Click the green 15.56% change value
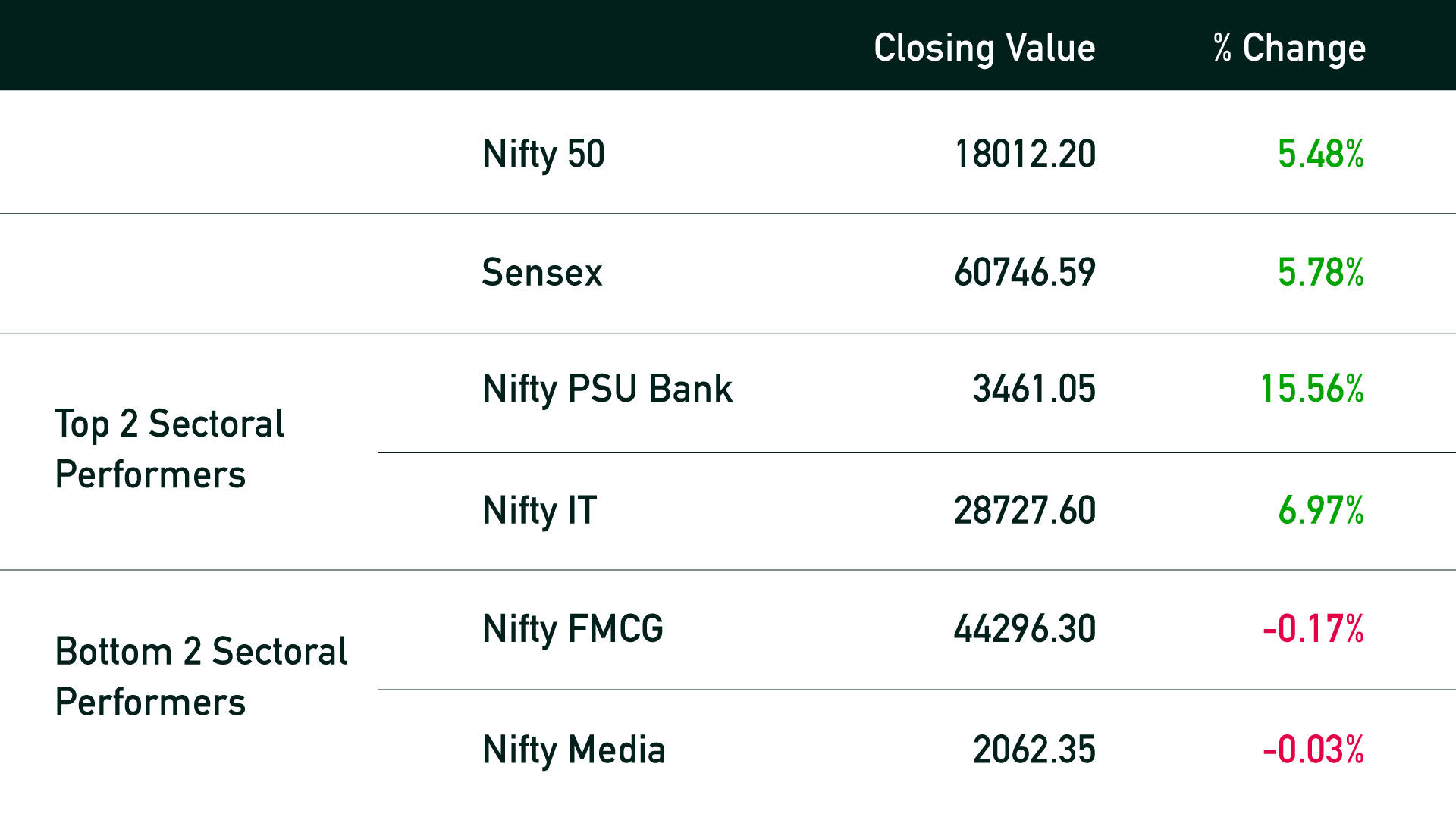The width and height of the screenshot is (1456, 817). [1312, 389]
